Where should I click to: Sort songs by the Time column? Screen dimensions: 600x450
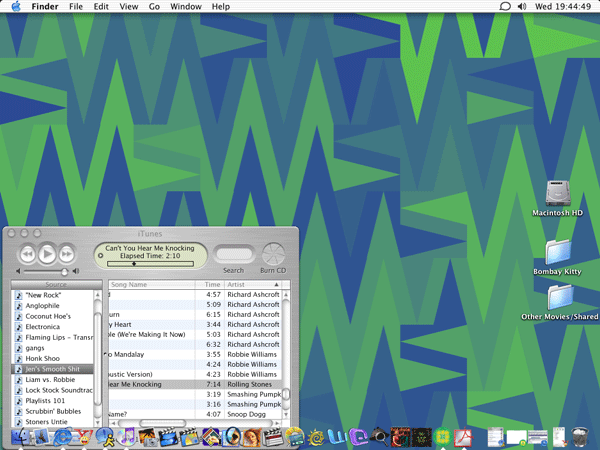tap(210, 285)
